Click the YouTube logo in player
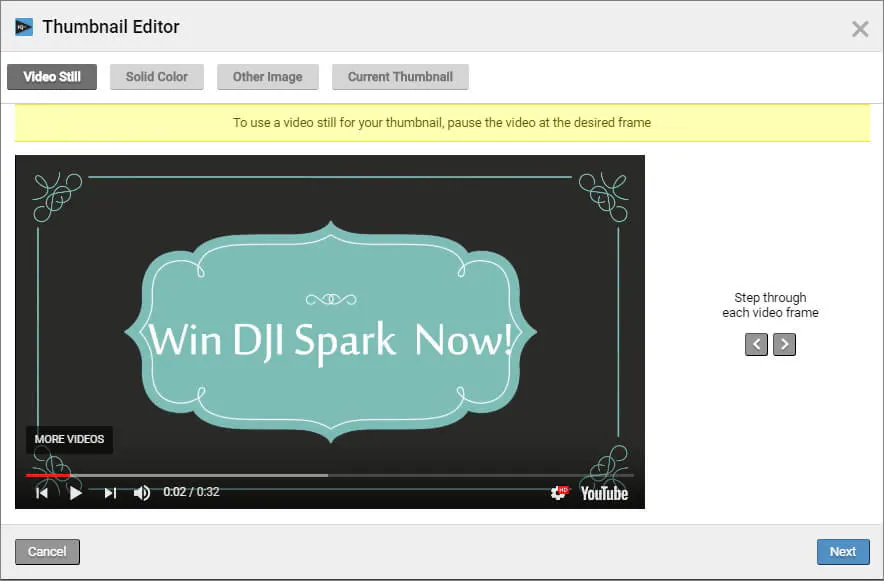884x581 pixels. click(x=604, y=494)
